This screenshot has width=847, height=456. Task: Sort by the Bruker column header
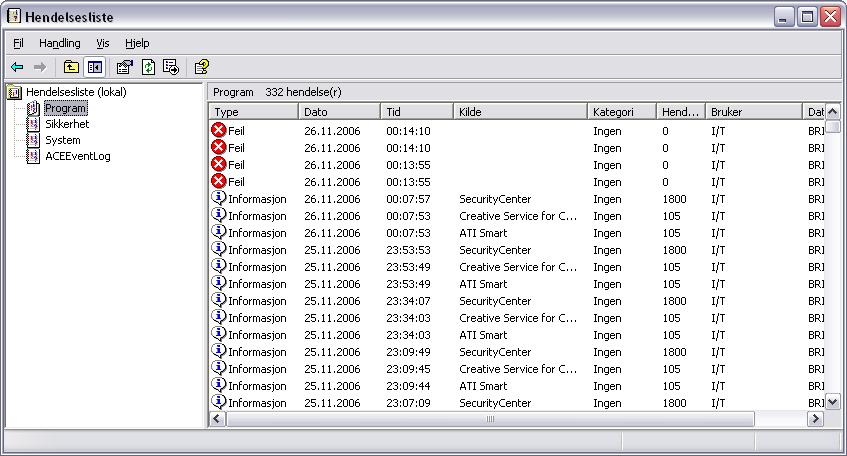[x=754, y=112]
